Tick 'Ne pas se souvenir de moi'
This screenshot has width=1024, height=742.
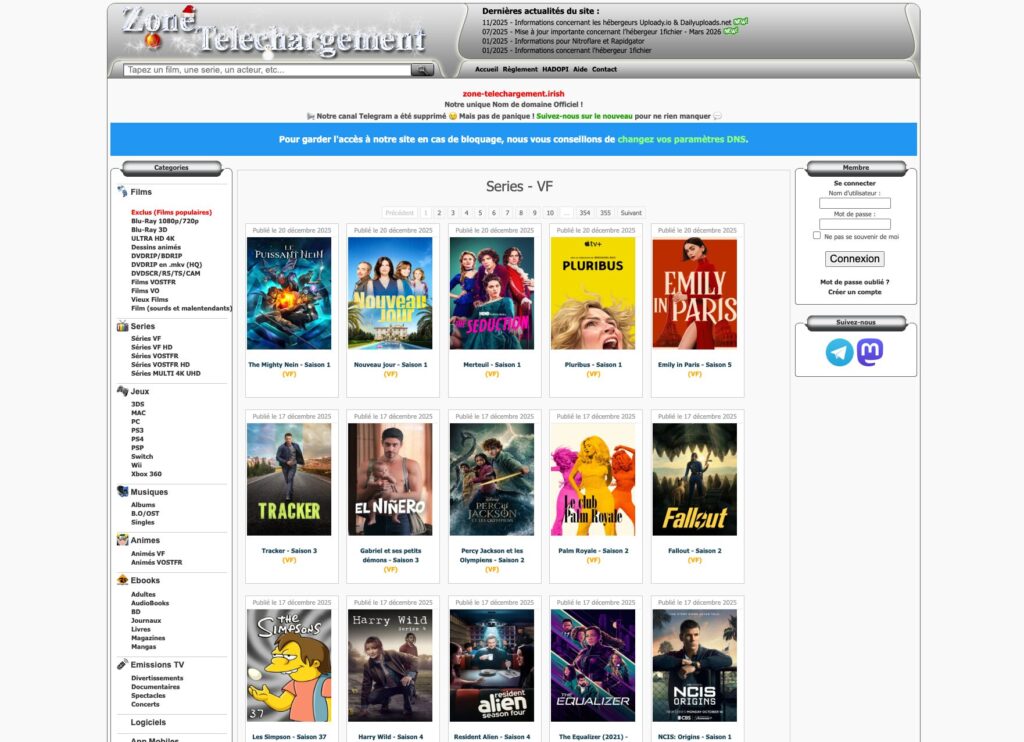tap(816, 235)
